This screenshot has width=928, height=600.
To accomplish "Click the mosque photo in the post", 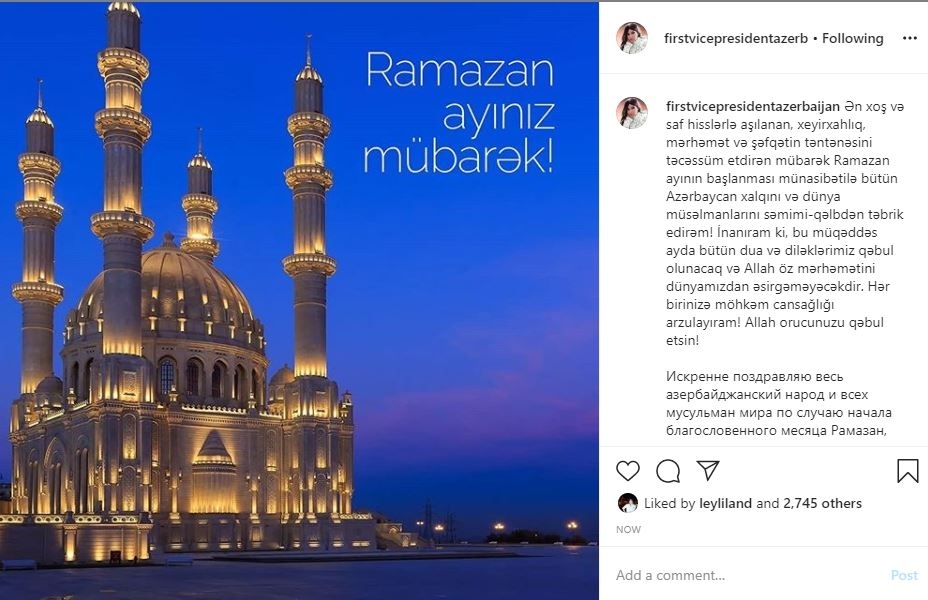I will 299,300.
